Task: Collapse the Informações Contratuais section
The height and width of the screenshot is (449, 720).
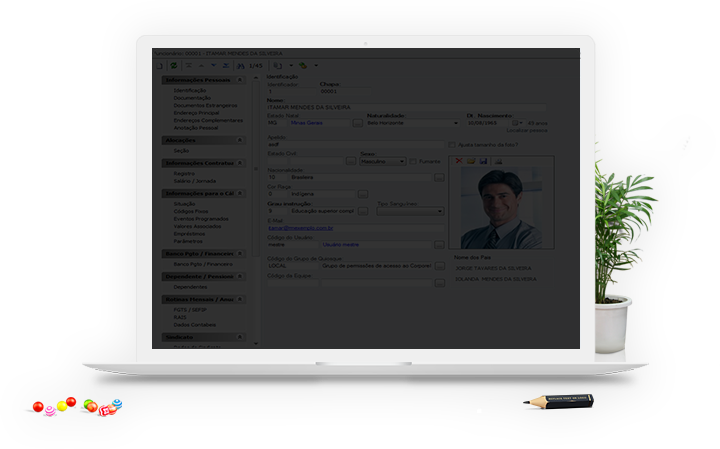Action: [x=239, y=163]
